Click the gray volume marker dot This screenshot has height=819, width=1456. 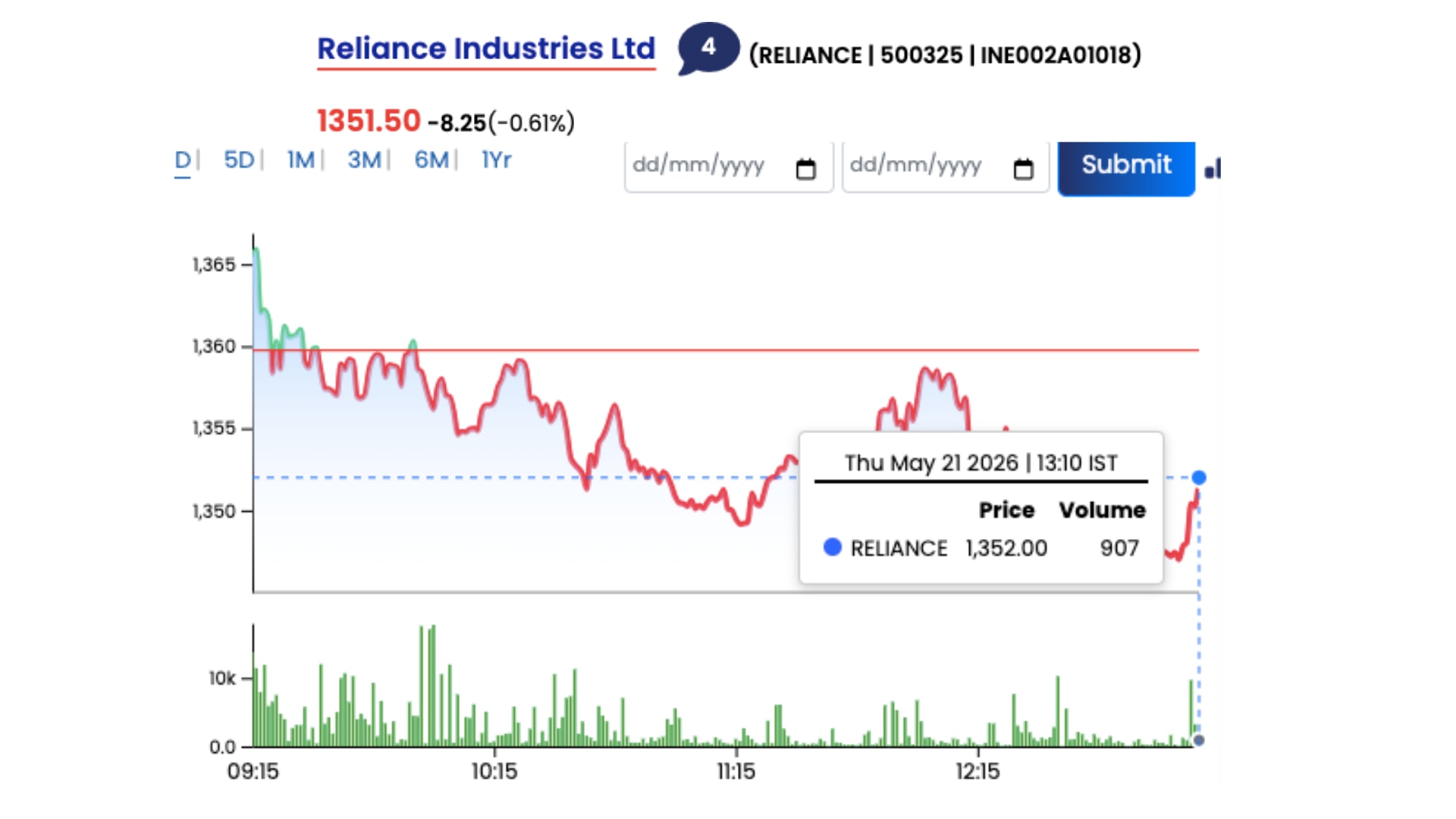1199,740
